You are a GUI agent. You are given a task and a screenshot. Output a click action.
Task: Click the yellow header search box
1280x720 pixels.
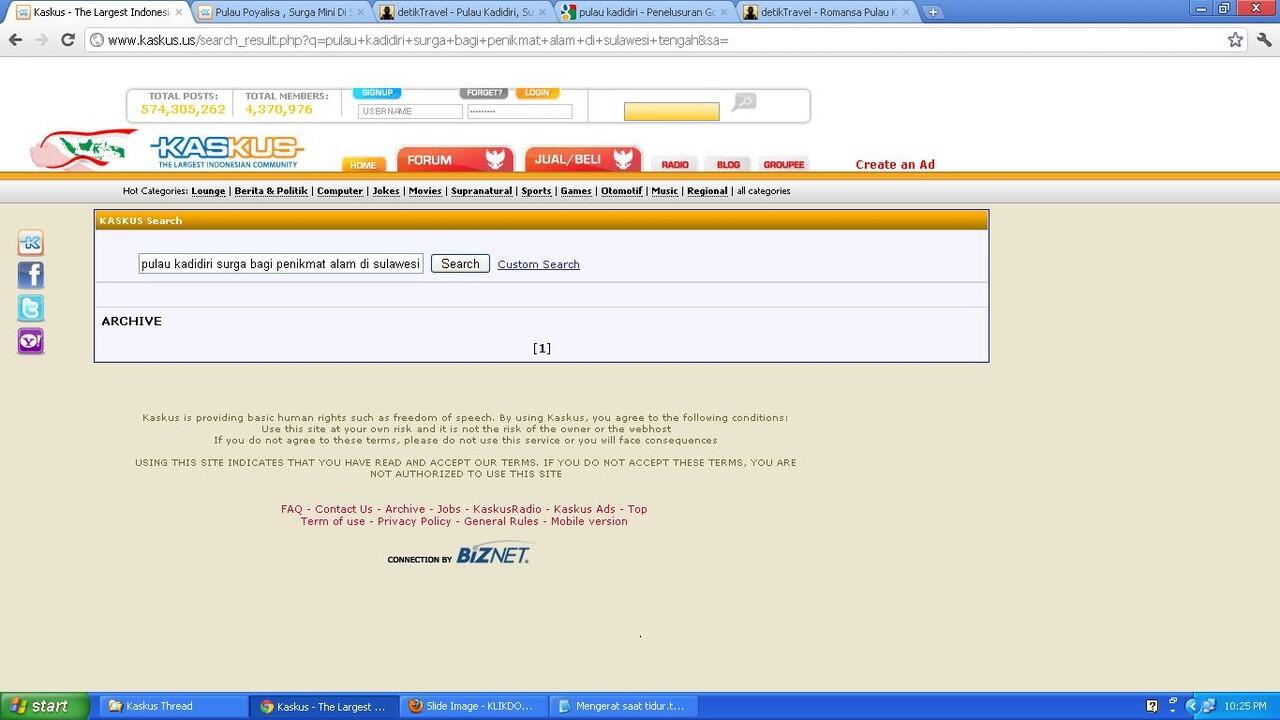click(671, 111)
